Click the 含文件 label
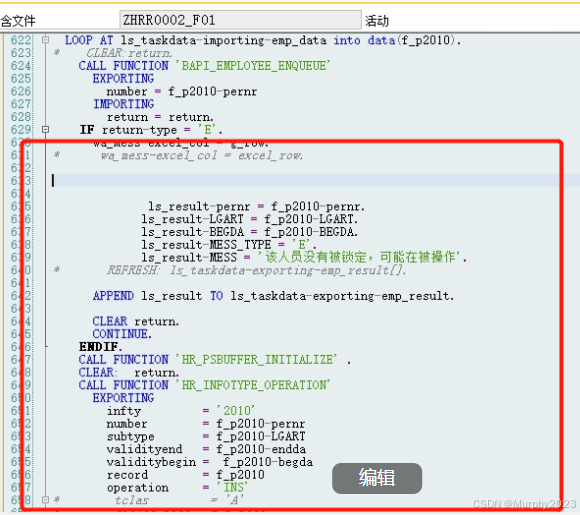Image resolution: width=580 pixels, height=515 pixels. click(x=18, y=21)
